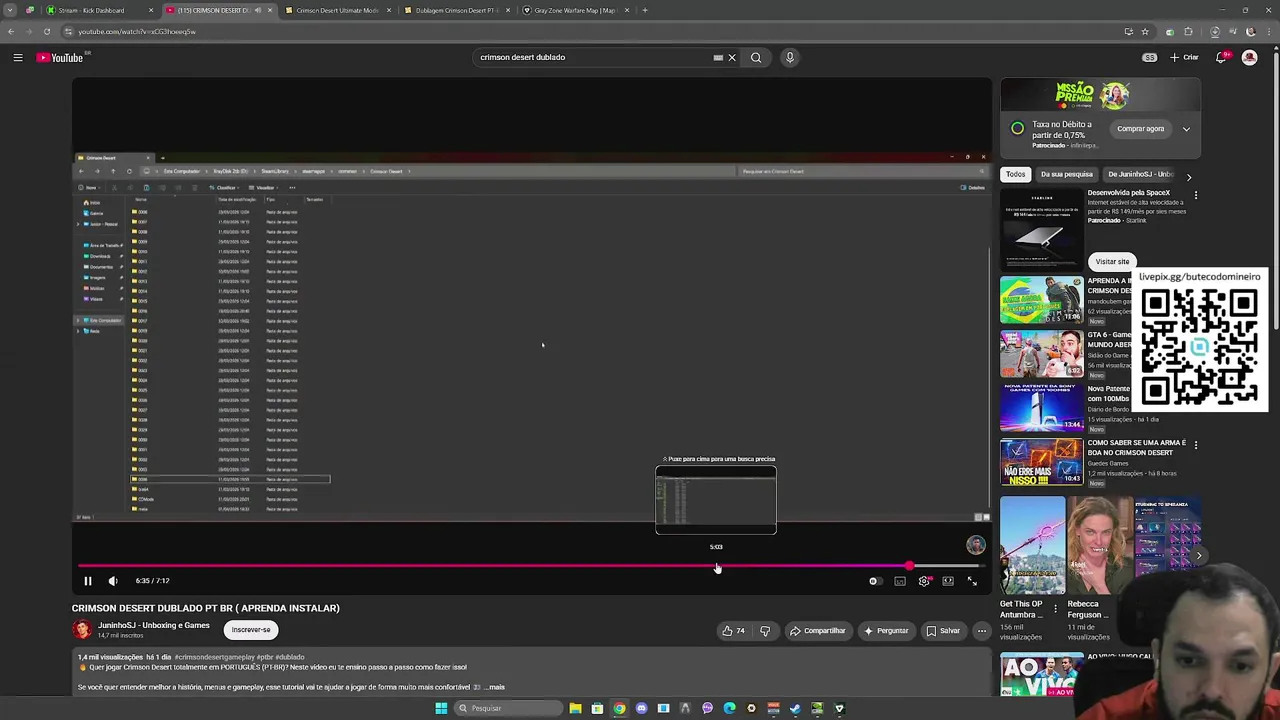The width and height of the screenshot is (1280, 720).
Task: Open a new browser tab
Action: [x=645, y=10]
